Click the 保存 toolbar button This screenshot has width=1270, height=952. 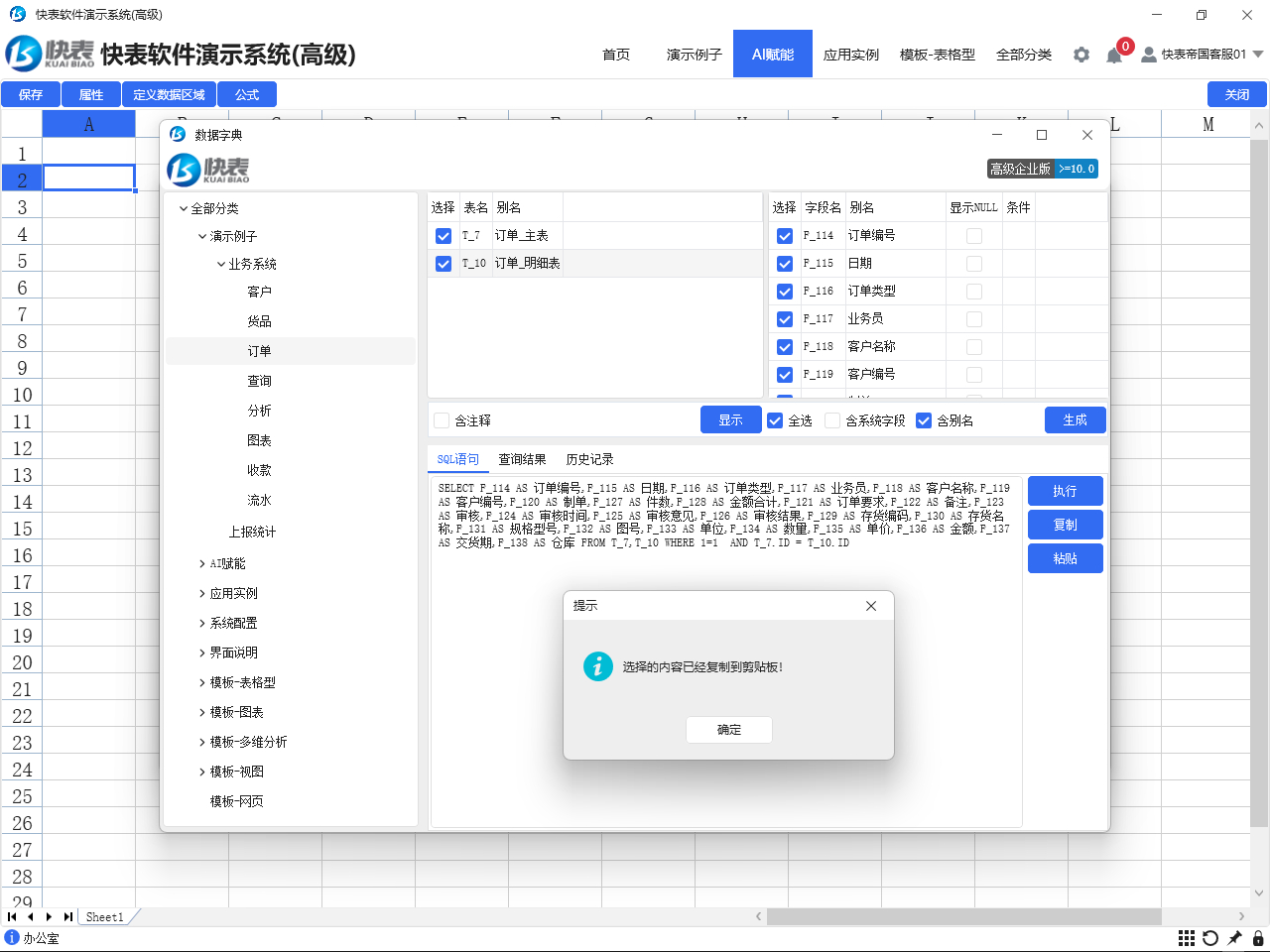31,94
